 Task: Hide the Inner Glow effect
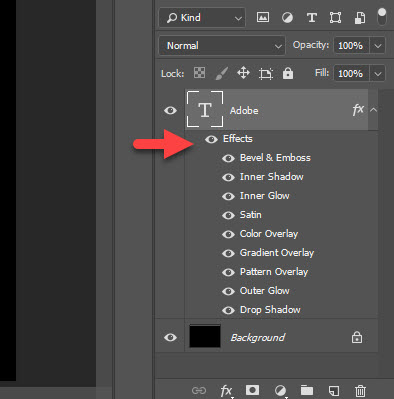tap(228, 196)
